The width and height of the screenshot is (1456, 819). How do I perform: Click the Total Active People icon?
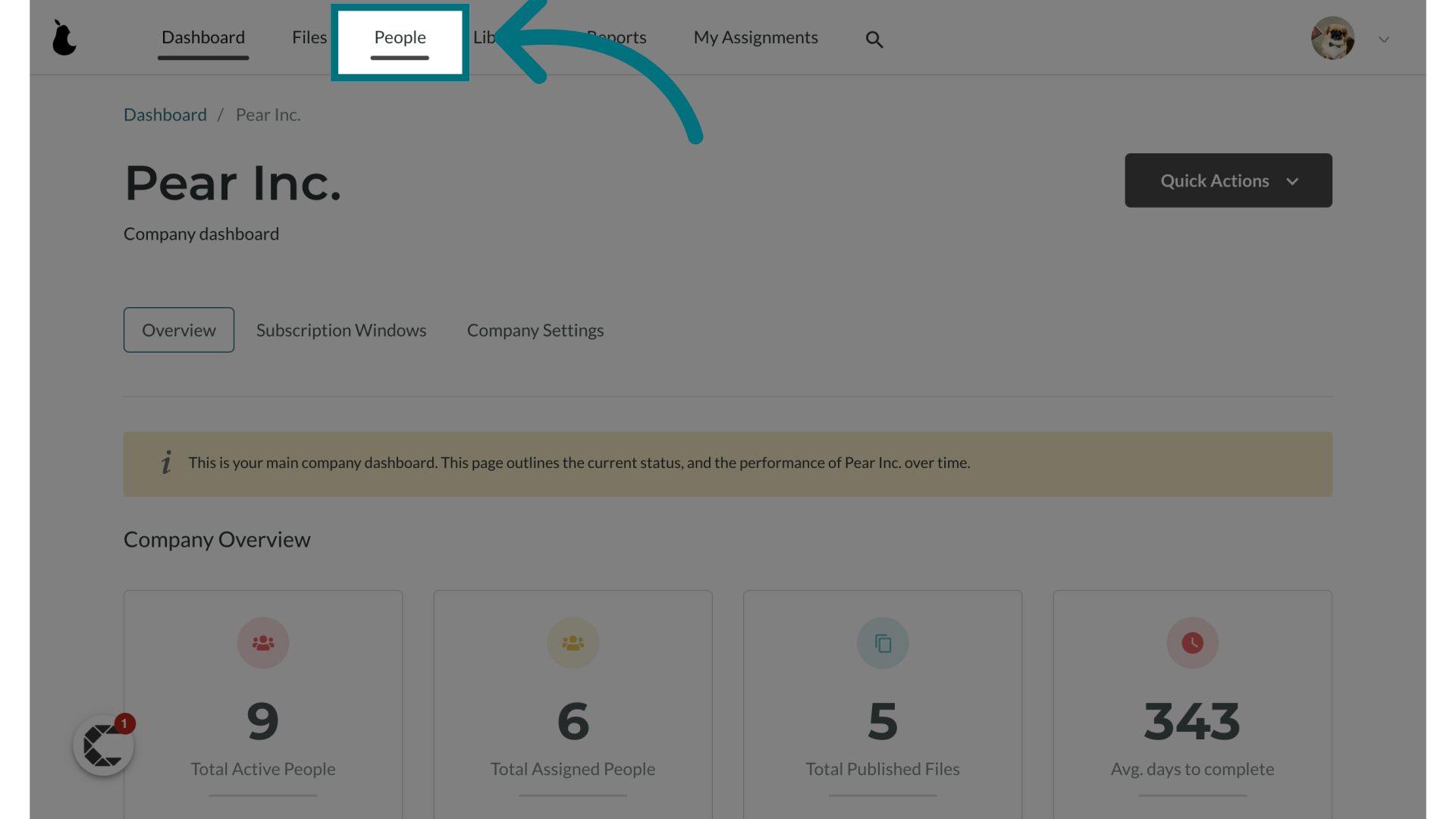[x=263, y=643]
